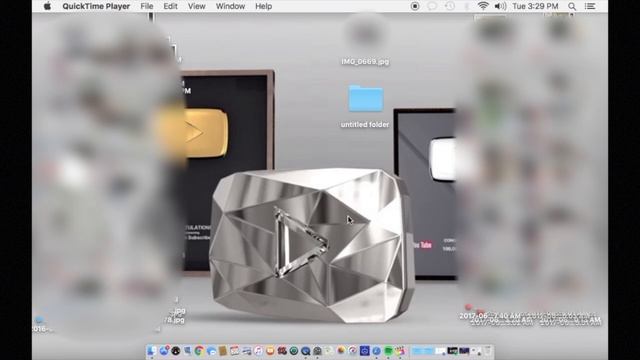Screen dimensions: 640x360
Task: Select the IMG_0669.jpg file thumbnail
Action: (365, 33)
